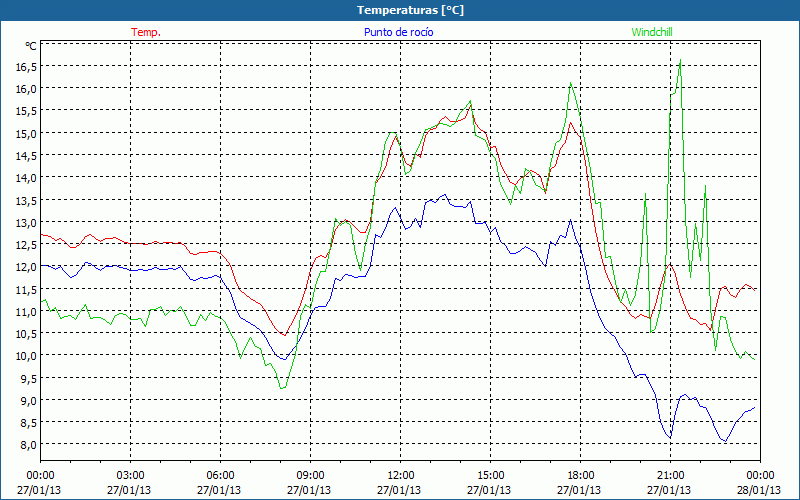Click the 15:00 time axis label
800x500 pixels.
490,476
